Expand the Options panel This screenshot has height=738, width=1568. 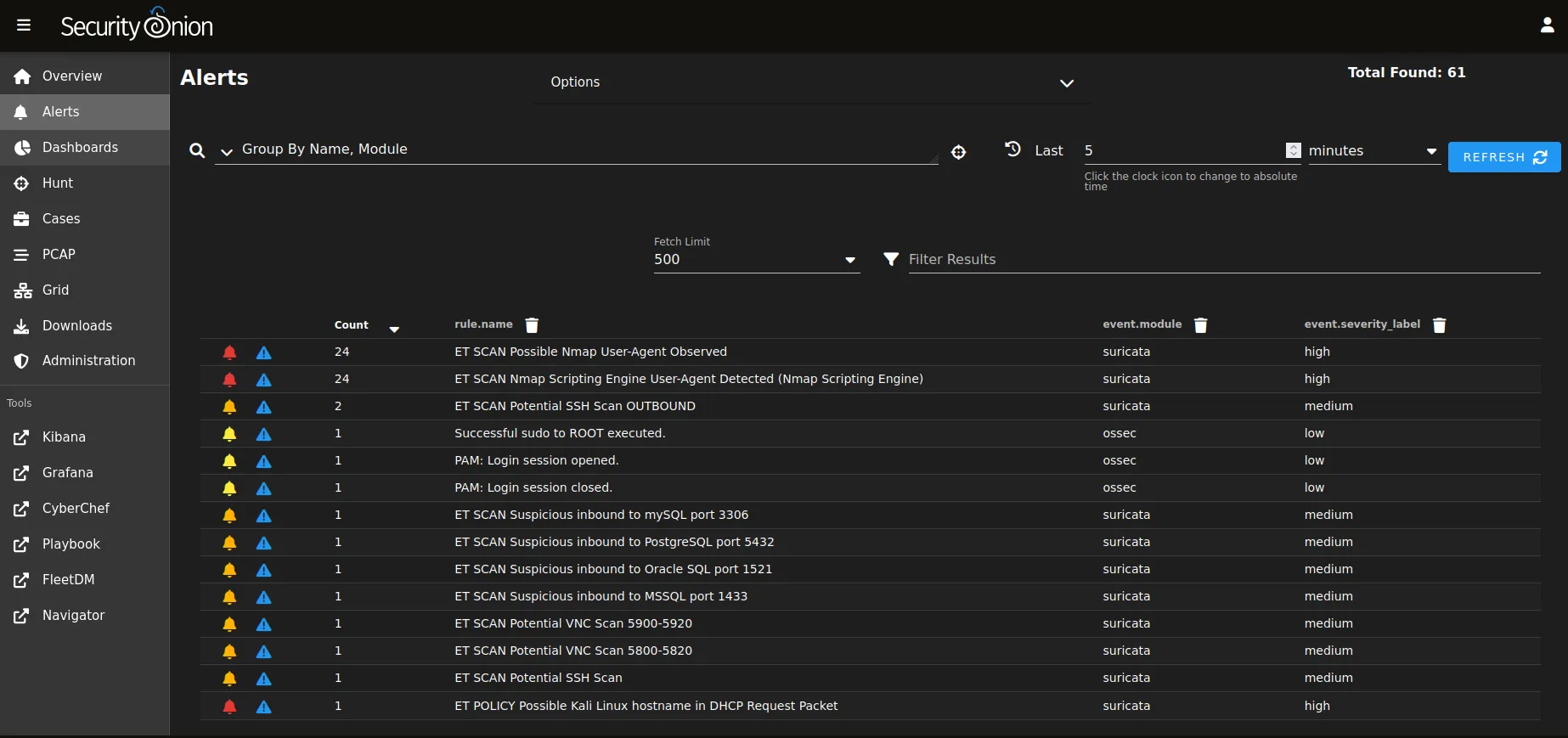point(1066,83)
